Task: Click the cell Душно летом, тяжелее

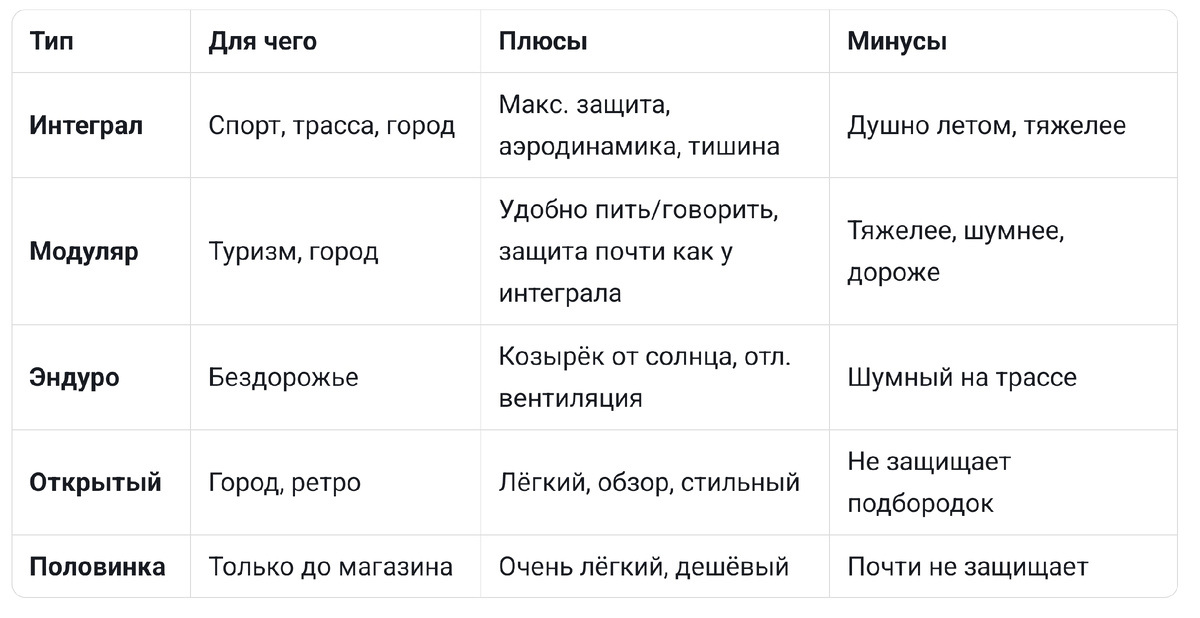Action: [986, 126]
